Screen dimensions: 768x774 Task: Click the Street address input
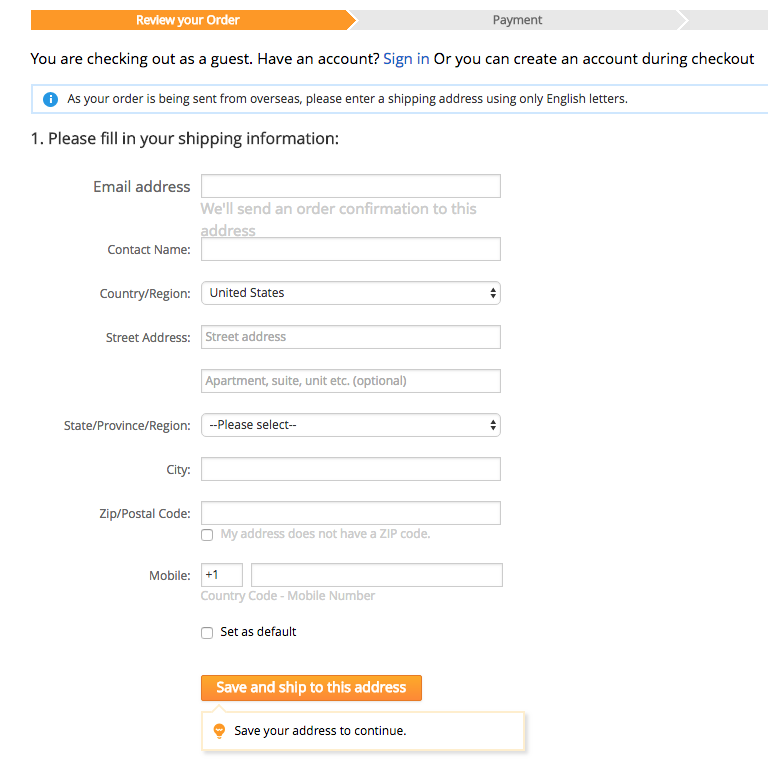coord(351,337)
